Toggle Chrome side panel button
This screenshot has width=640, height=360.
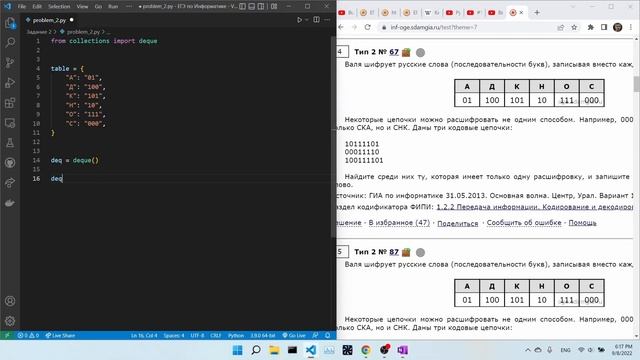604,27
